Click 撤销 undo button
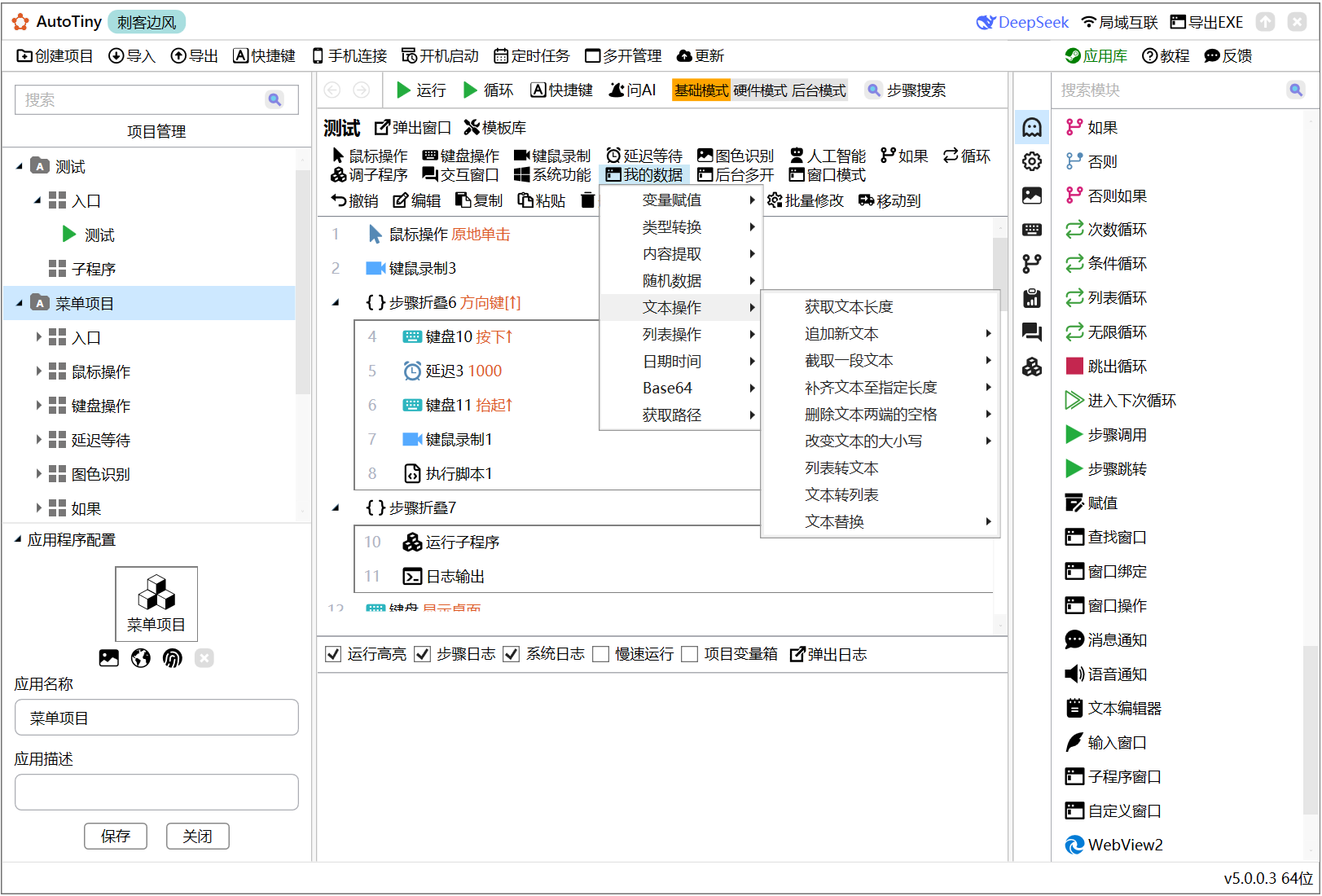The width and height of the screenshot is (1322, 896). click(354, 200)
